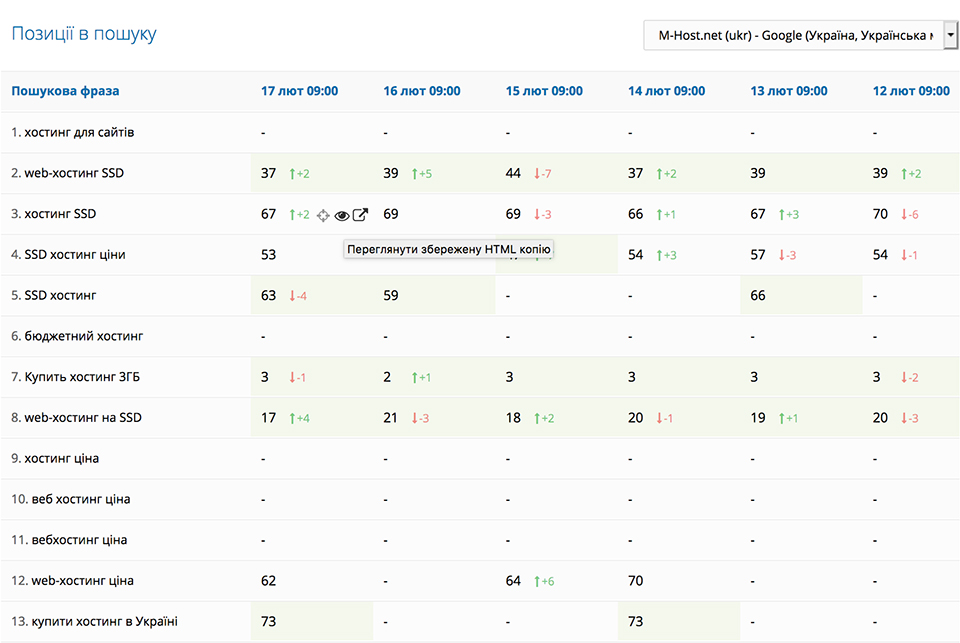Image resolution: width=960 pixels, height=643 pixels.
Task: Click the 12 лют 09:00 column header
Action: pyautogui.click(x=910, y=91)
